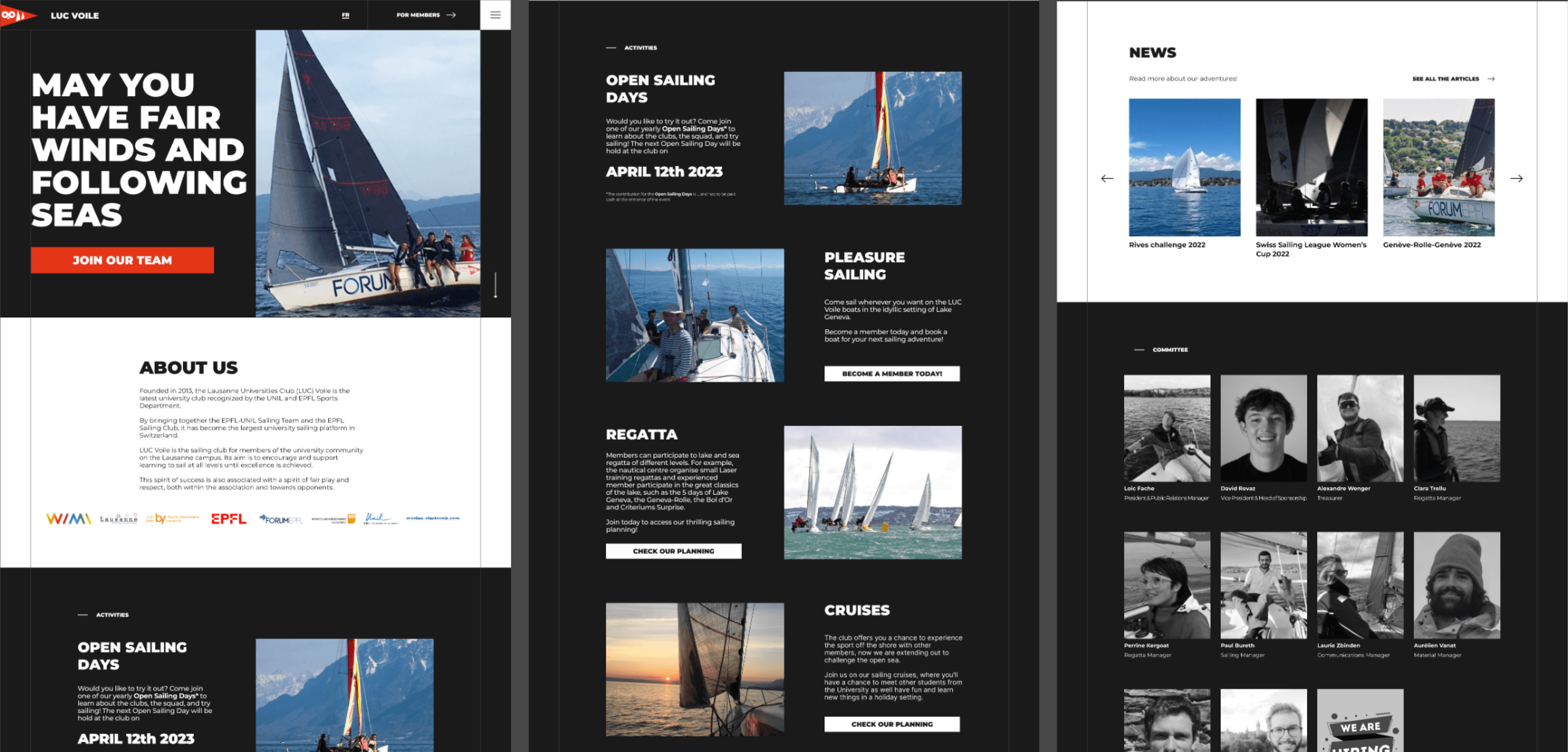Viewport: 1568px width, 752px height.
Task: Switch language with the FR toggle
Action: click(345, 15)
